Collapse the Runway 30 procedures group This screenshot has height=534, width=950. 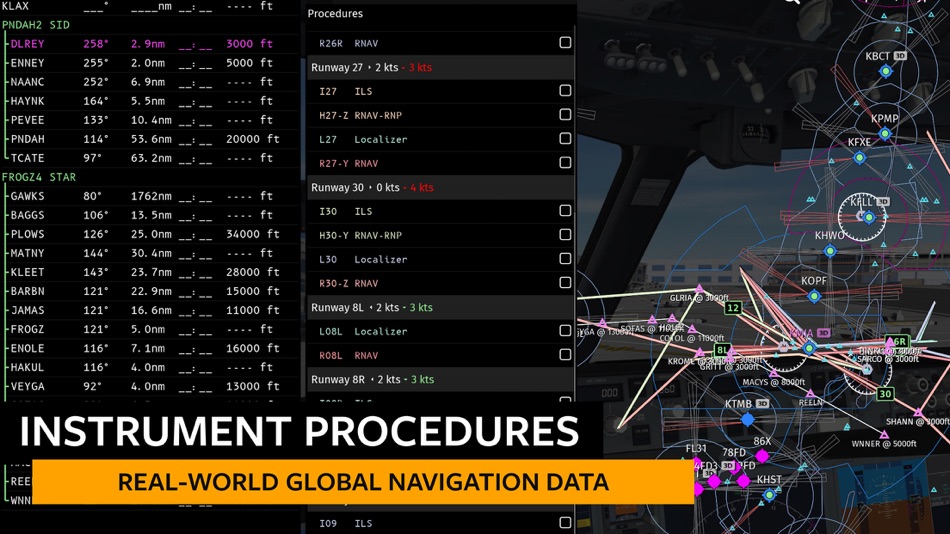(x=440, y=187)
